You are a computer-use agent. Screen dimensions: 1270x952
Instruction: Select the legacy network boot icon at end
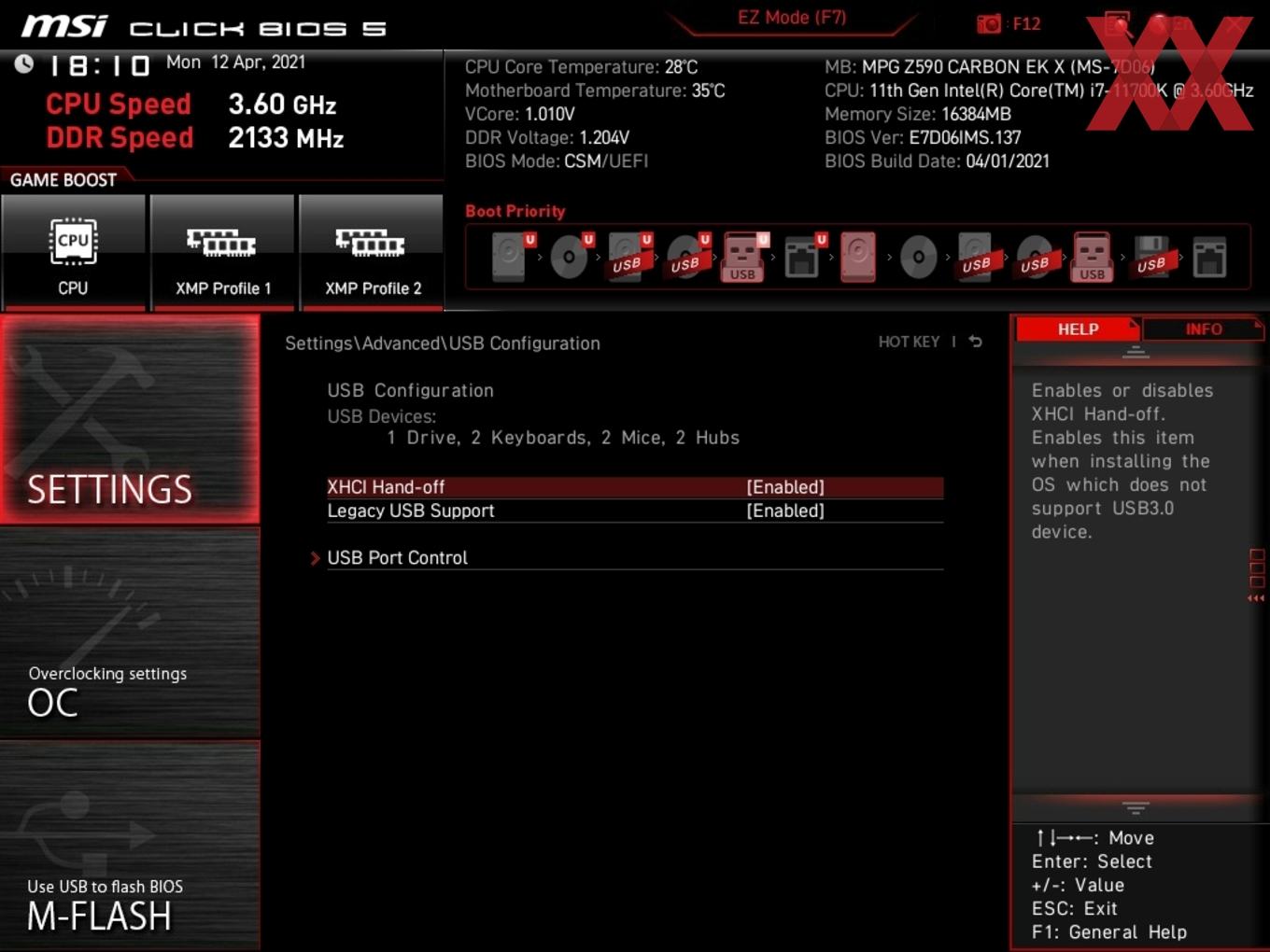1209,257
